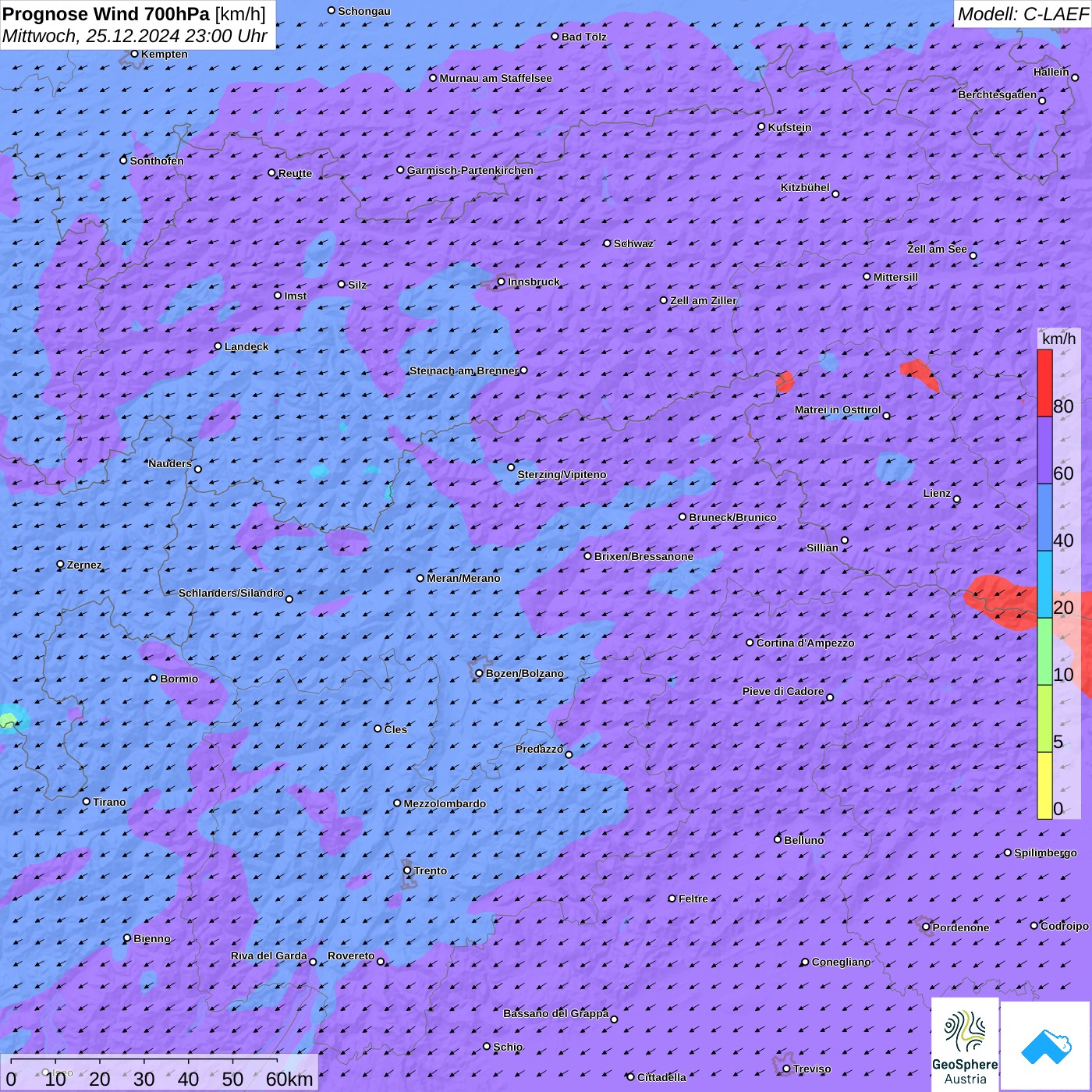The height and width of the screenshot is (1092, 1092).
Task: Click the 'Zell am See' label
Action: pos(937,249)
